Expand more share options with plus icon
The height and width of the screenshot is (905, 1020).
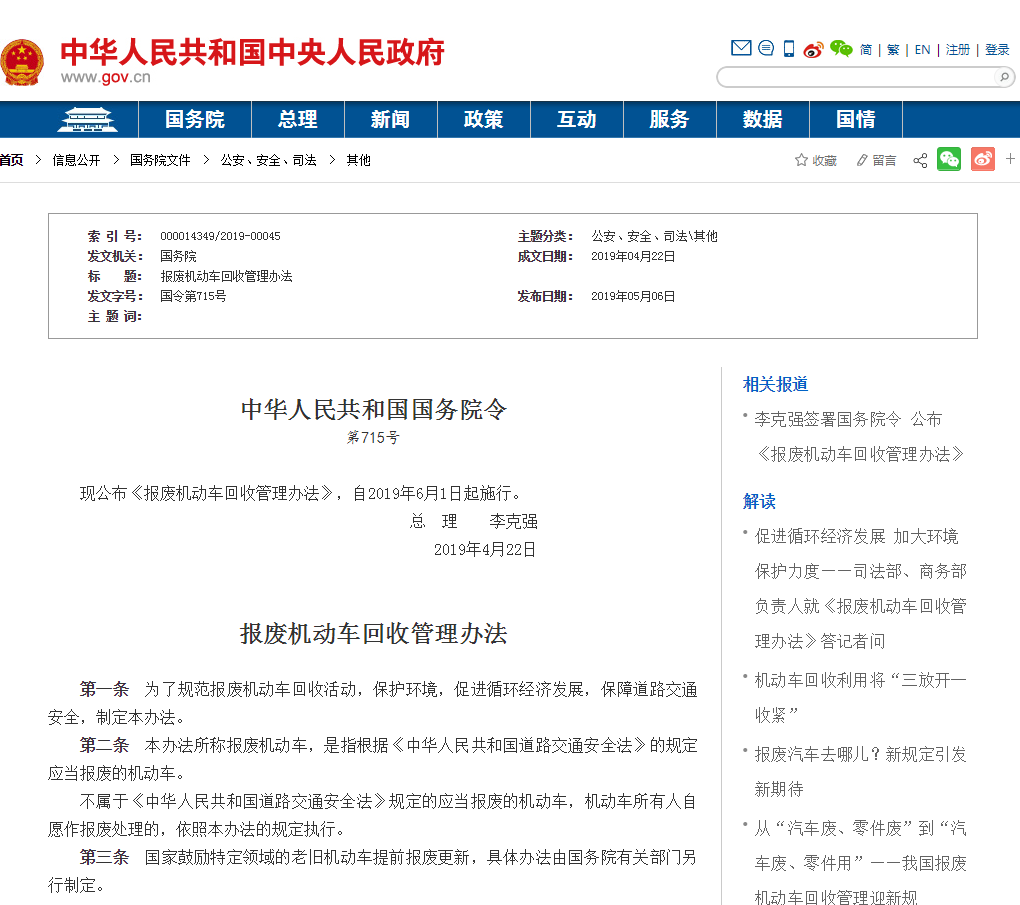tap(1010, 159)
